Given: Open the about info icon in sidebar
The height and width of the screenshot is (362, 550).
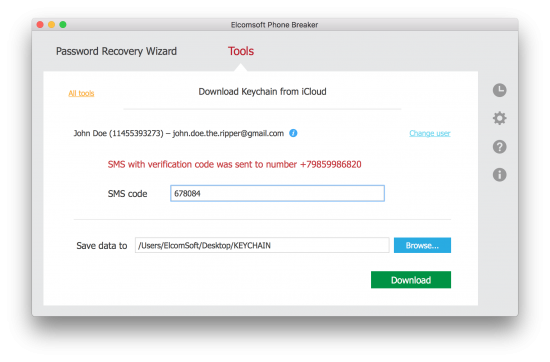Looking at the screenshot, I should point(499,175).
